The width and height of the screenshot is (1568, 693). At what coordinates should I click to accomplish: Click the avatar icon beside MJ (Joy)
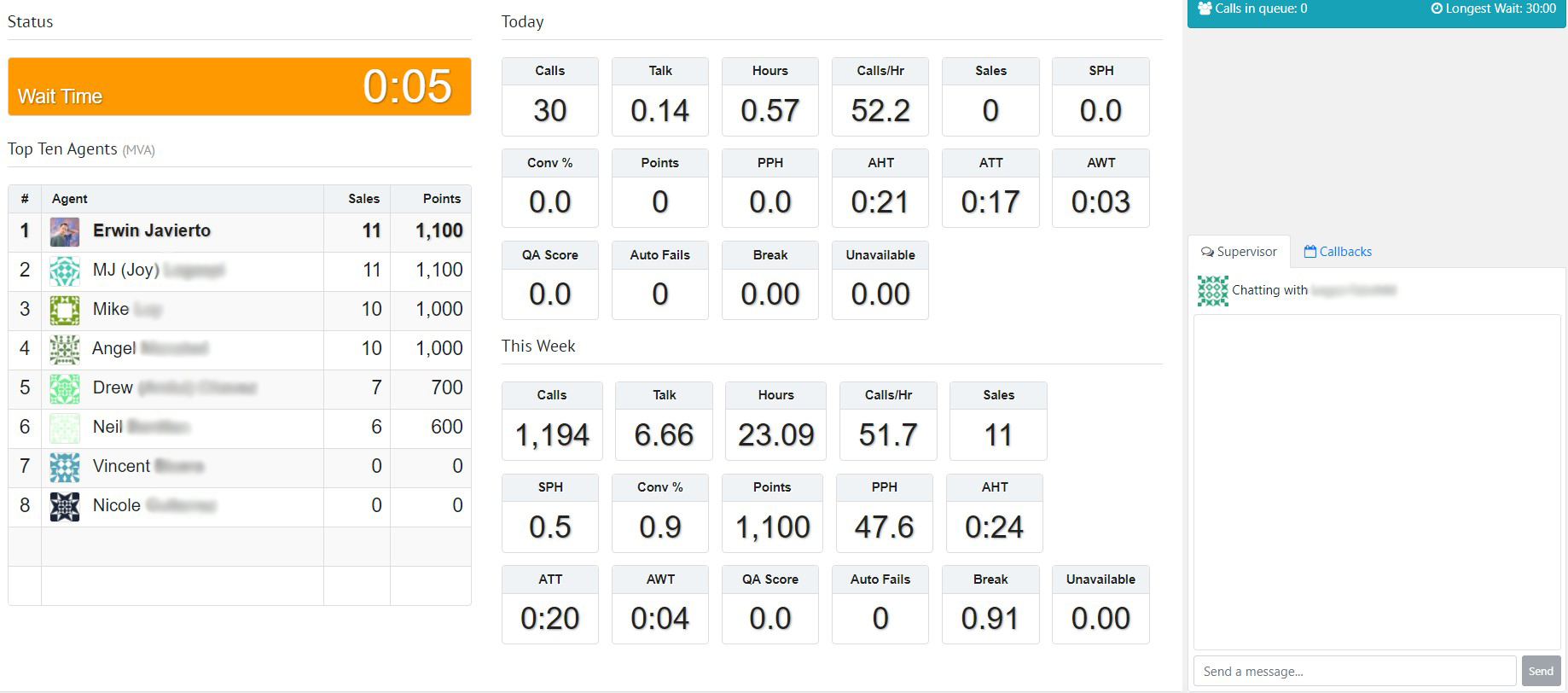pyautogui.click(x=65, y=271)
